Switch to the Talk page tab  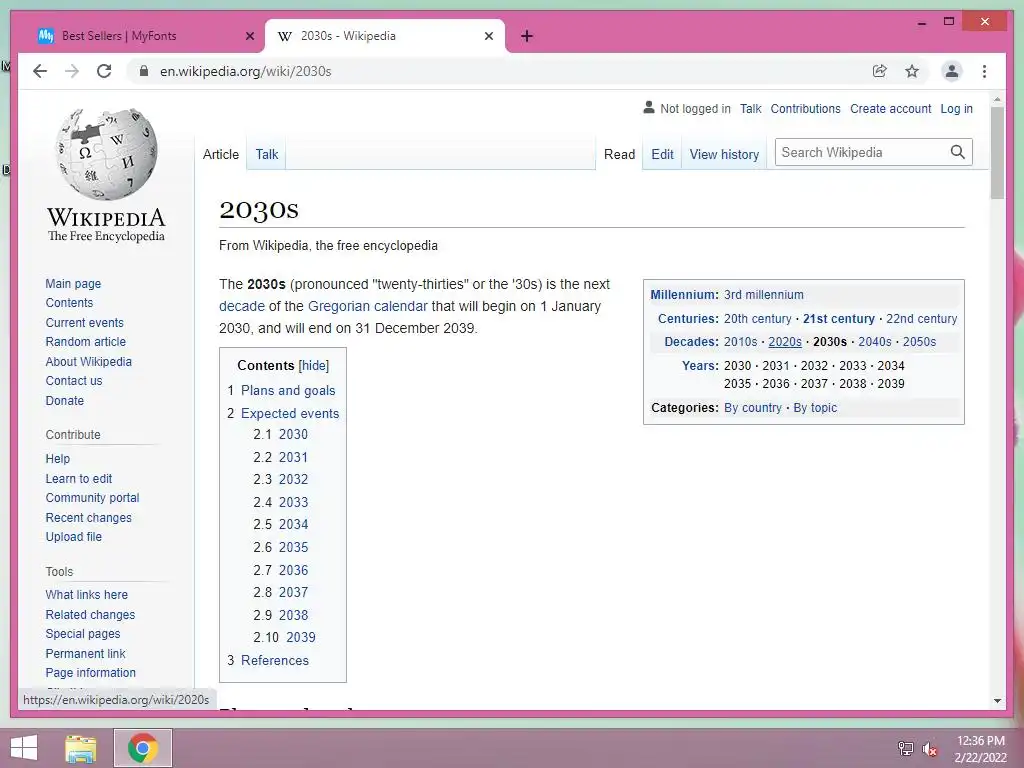pos(266,154)
